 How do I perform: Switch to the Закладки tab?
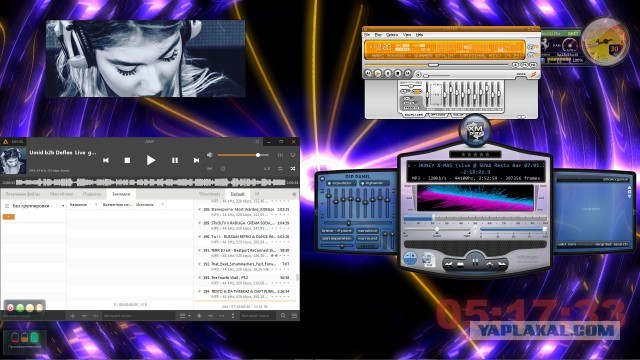(121, 194)
